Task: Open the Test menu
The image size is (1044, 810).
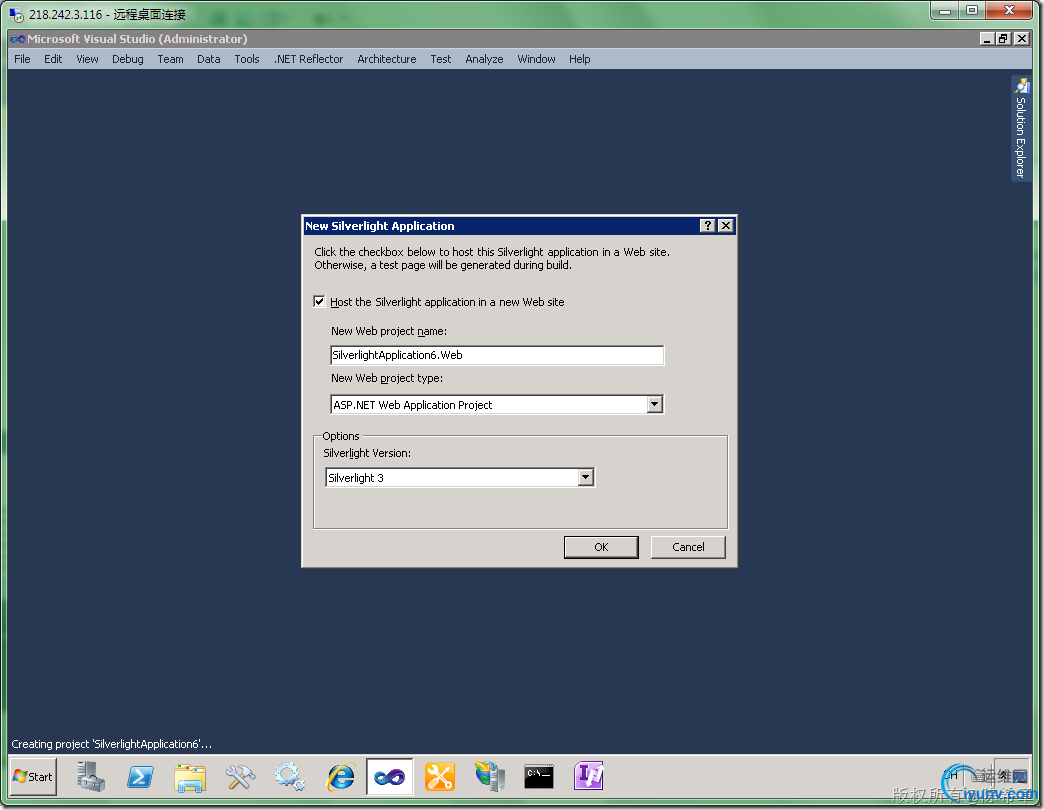Action: click(441, 59)
